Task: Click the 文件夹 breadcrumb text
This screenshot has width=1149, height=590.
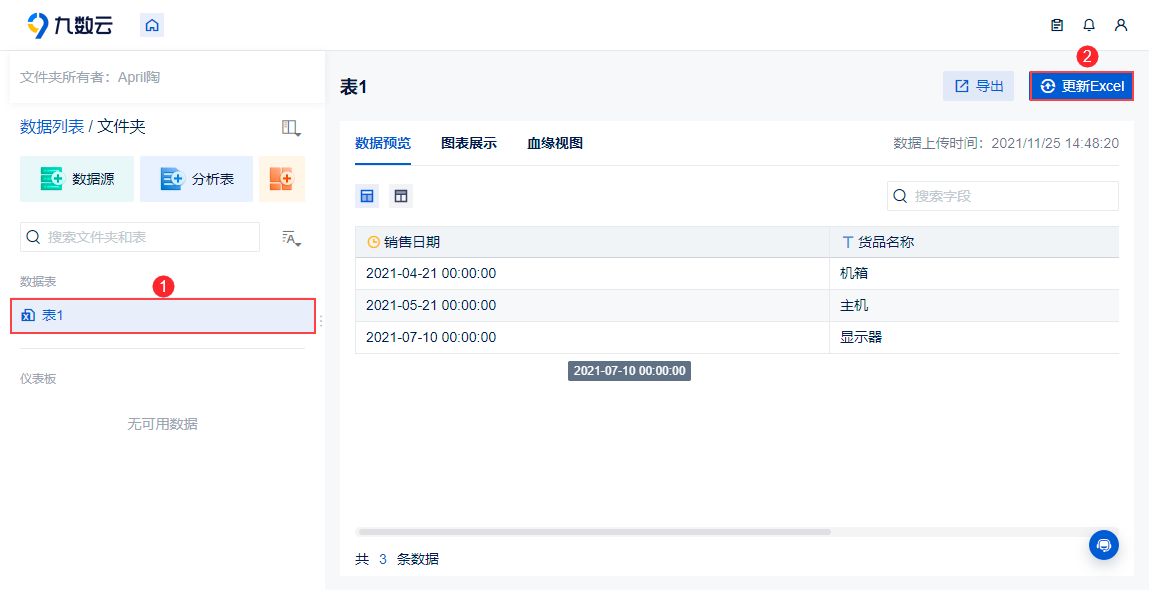Action: tap(122, 127)
